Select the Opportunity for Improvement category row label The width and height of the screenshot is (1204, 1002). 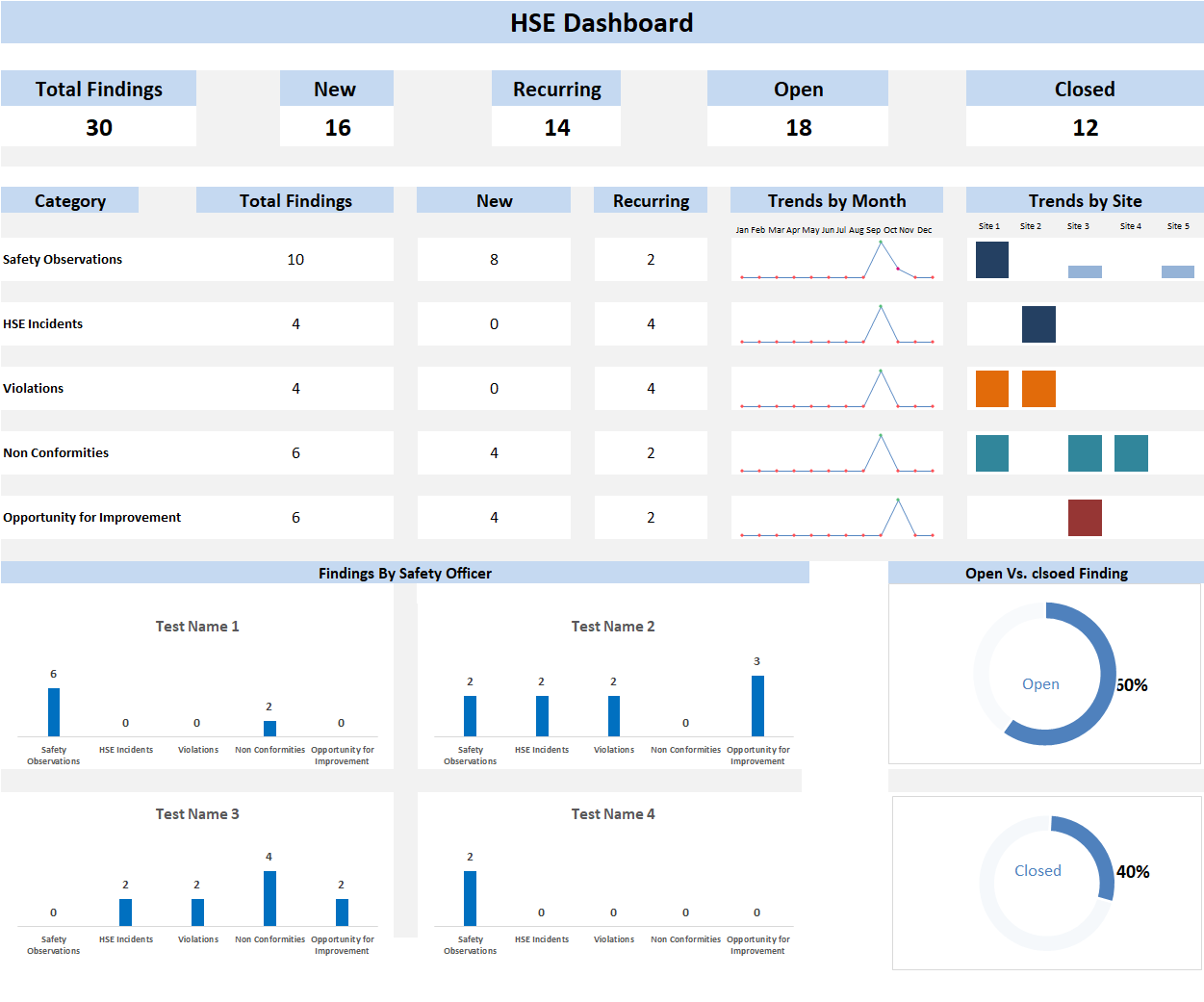click(92, 517)
